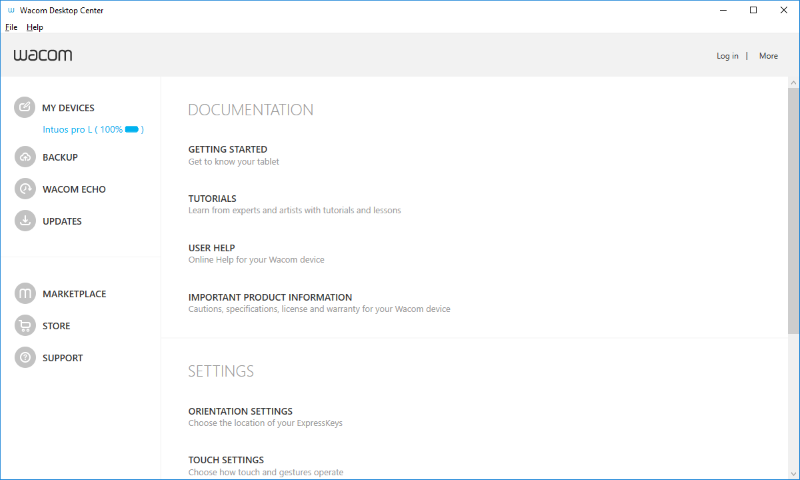
Task: Click the vertical scrollbar thumb
Action: pos(793,211)
